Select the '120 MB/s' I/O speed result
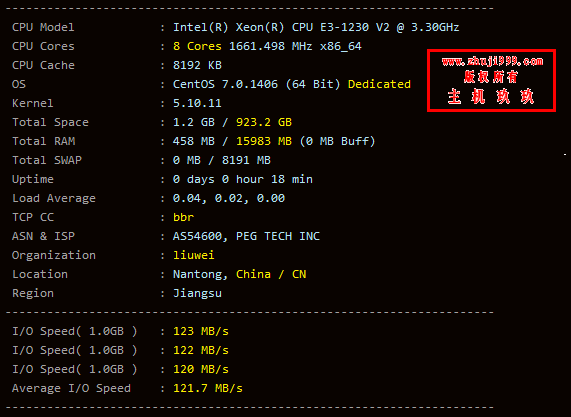Image resolution: width=571 pixels, height=417 pixels. point(201,369)
